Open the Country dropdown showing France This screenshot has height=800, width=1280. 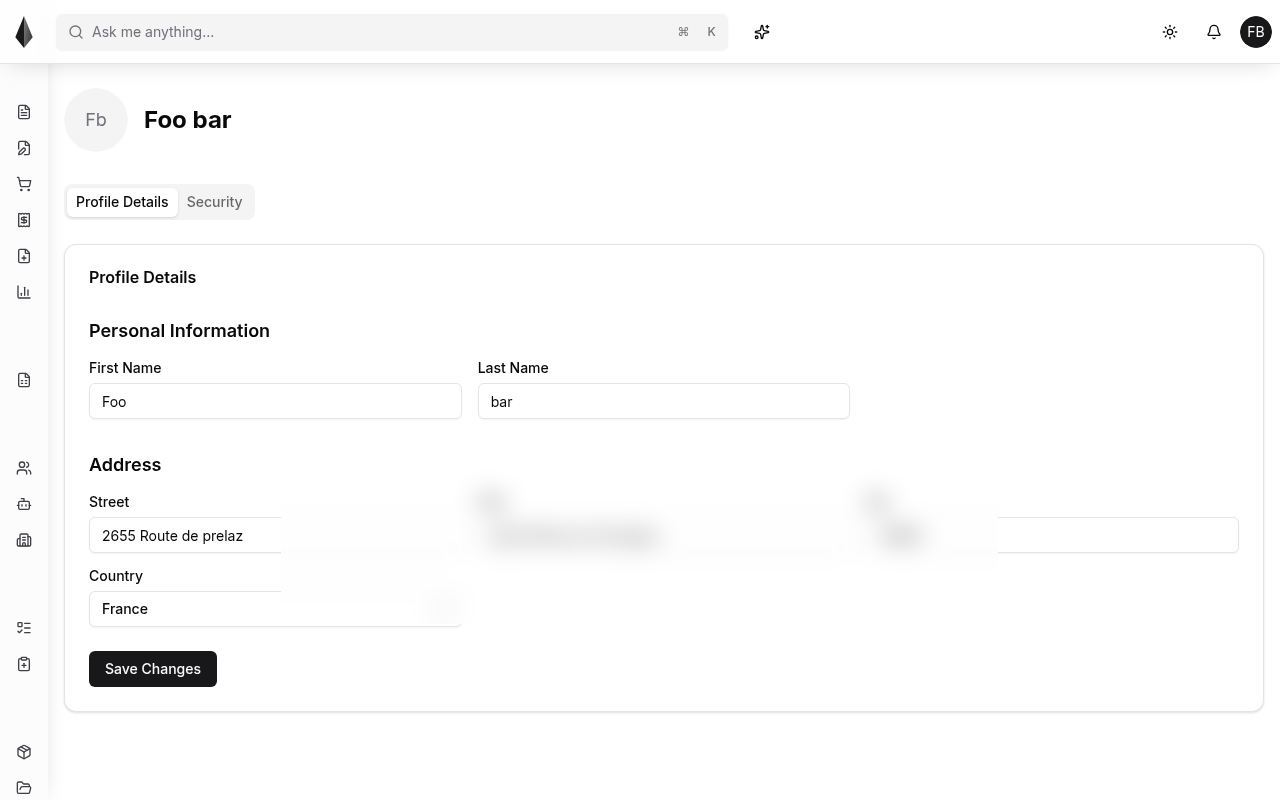[x=275, y=609]
